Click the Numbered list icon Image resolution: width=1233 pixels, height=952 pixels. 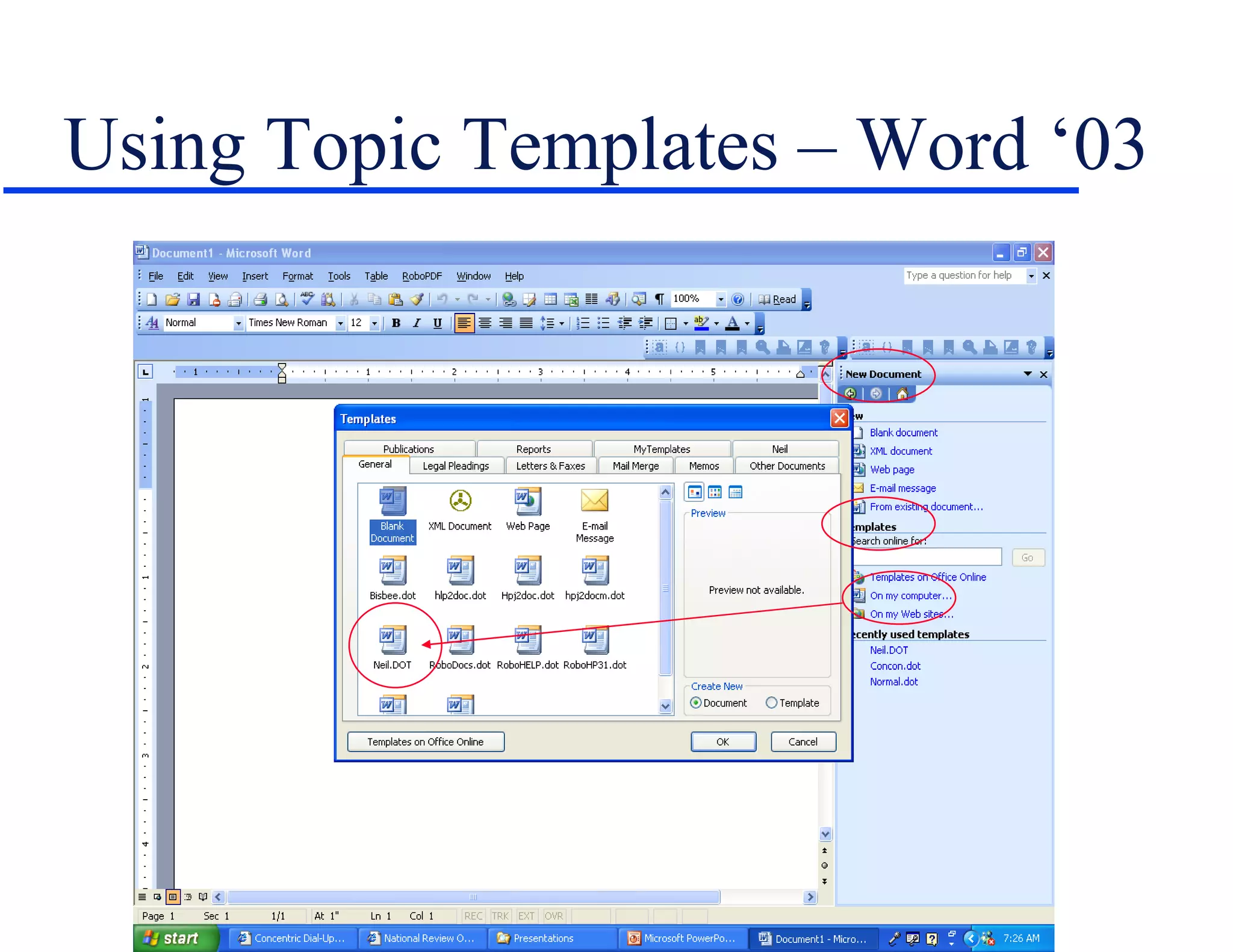[x=582, y=323]
